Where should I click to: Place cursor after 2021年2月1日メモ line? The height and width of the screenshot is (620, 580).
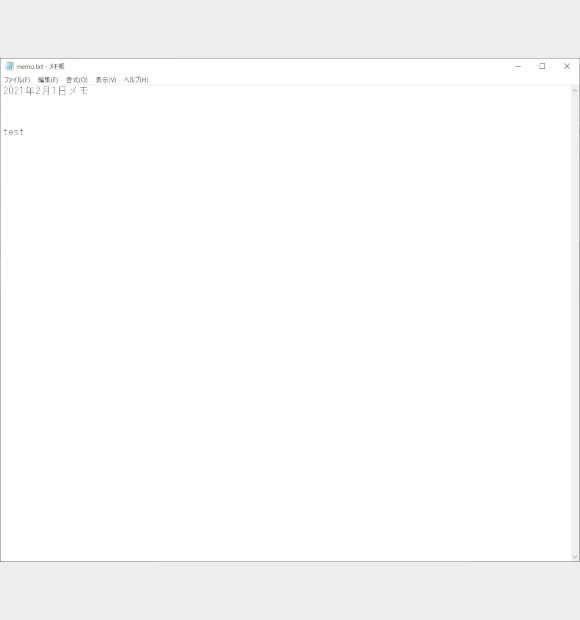89,91
